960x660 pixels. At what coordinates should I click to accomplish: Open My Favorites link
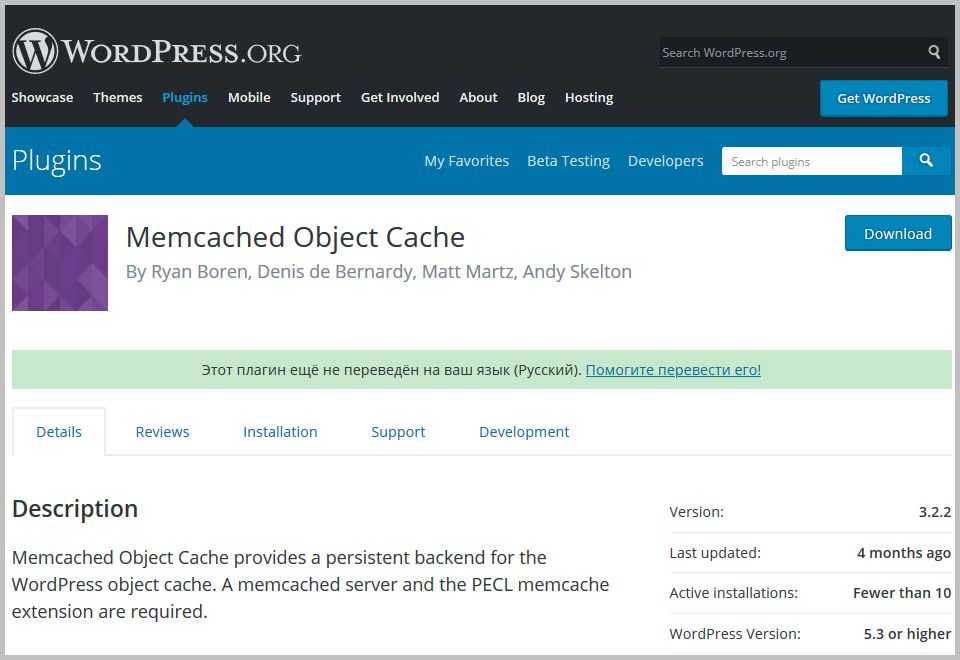(466, 161)
